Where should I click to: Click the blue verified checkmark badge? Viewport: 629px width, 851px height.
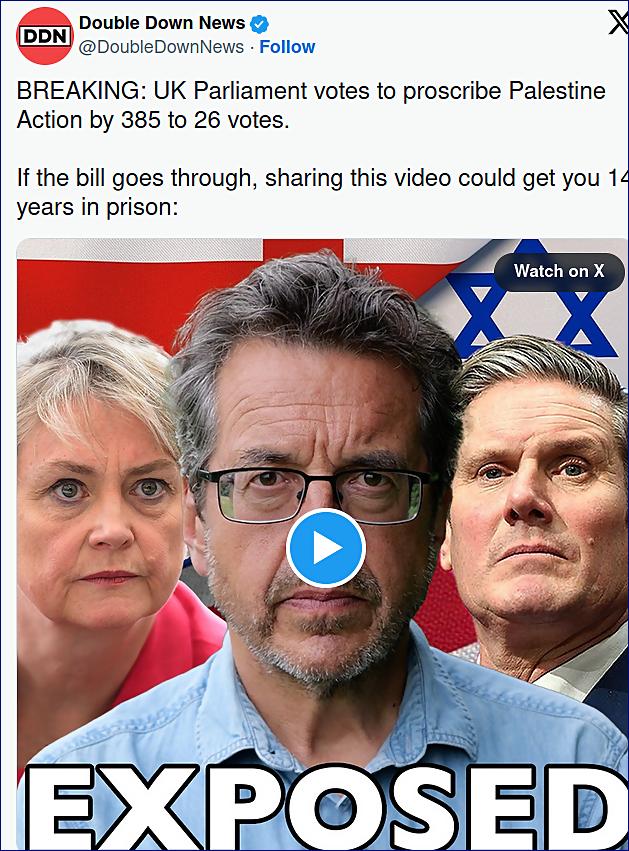click(259, 23)
